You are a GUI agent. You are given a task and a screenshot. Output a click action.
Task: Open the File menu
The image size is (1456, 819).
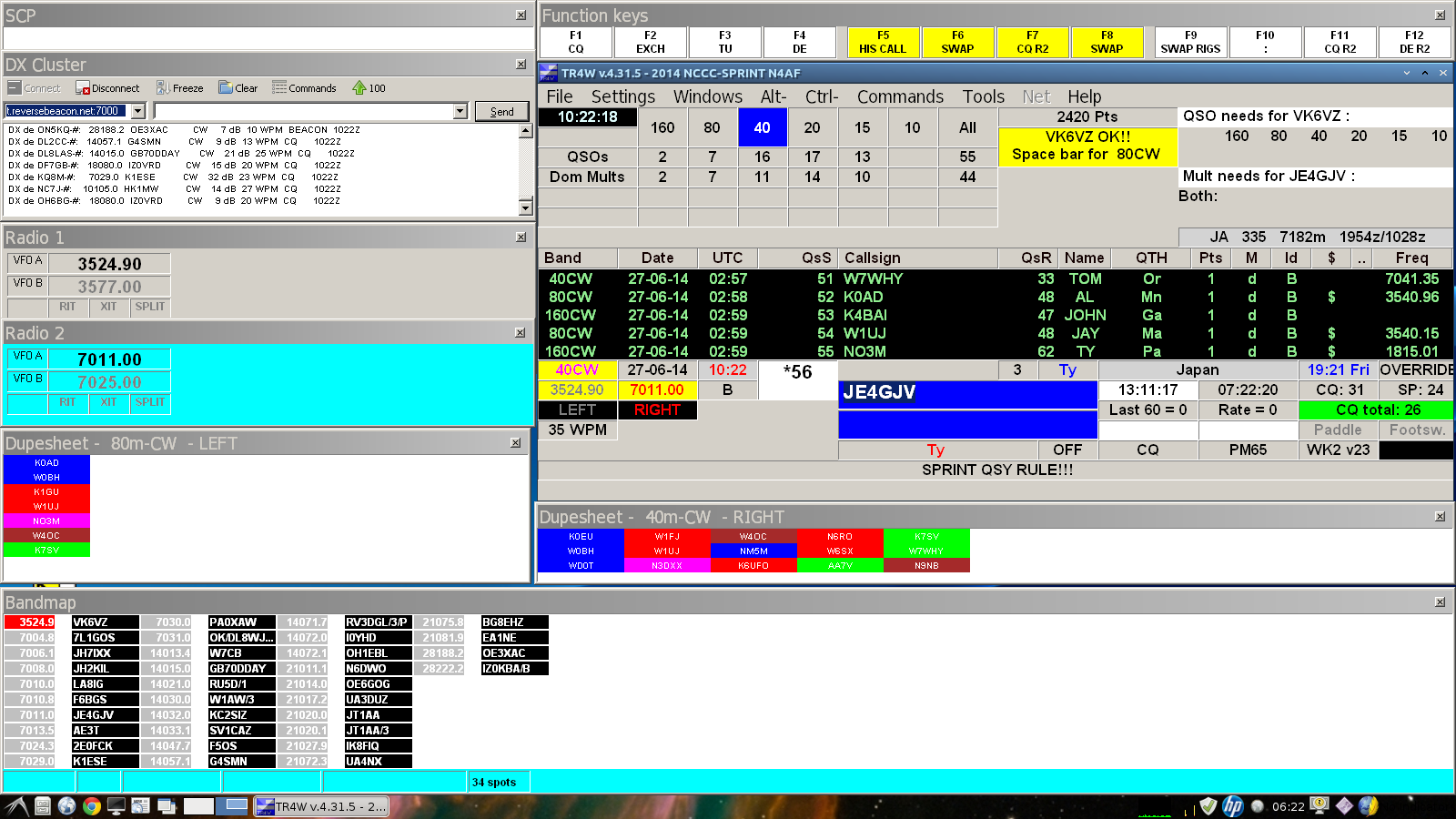[x=560, y=96]
